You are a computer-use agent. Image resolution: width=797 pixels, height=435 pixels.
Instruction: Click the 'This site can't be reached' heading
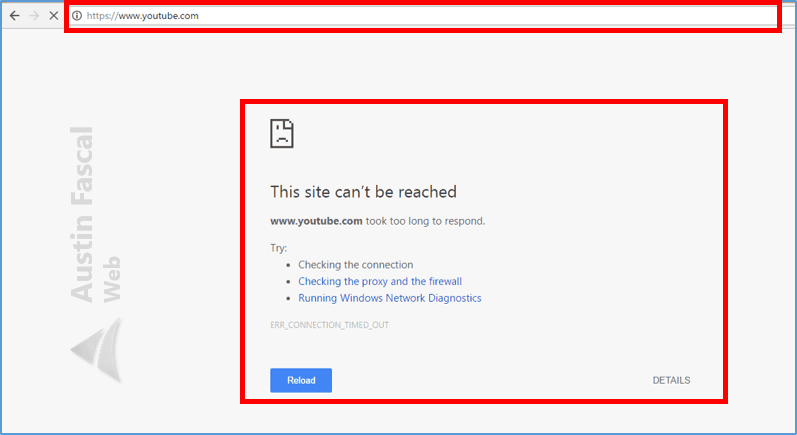(x=363, y=192)
